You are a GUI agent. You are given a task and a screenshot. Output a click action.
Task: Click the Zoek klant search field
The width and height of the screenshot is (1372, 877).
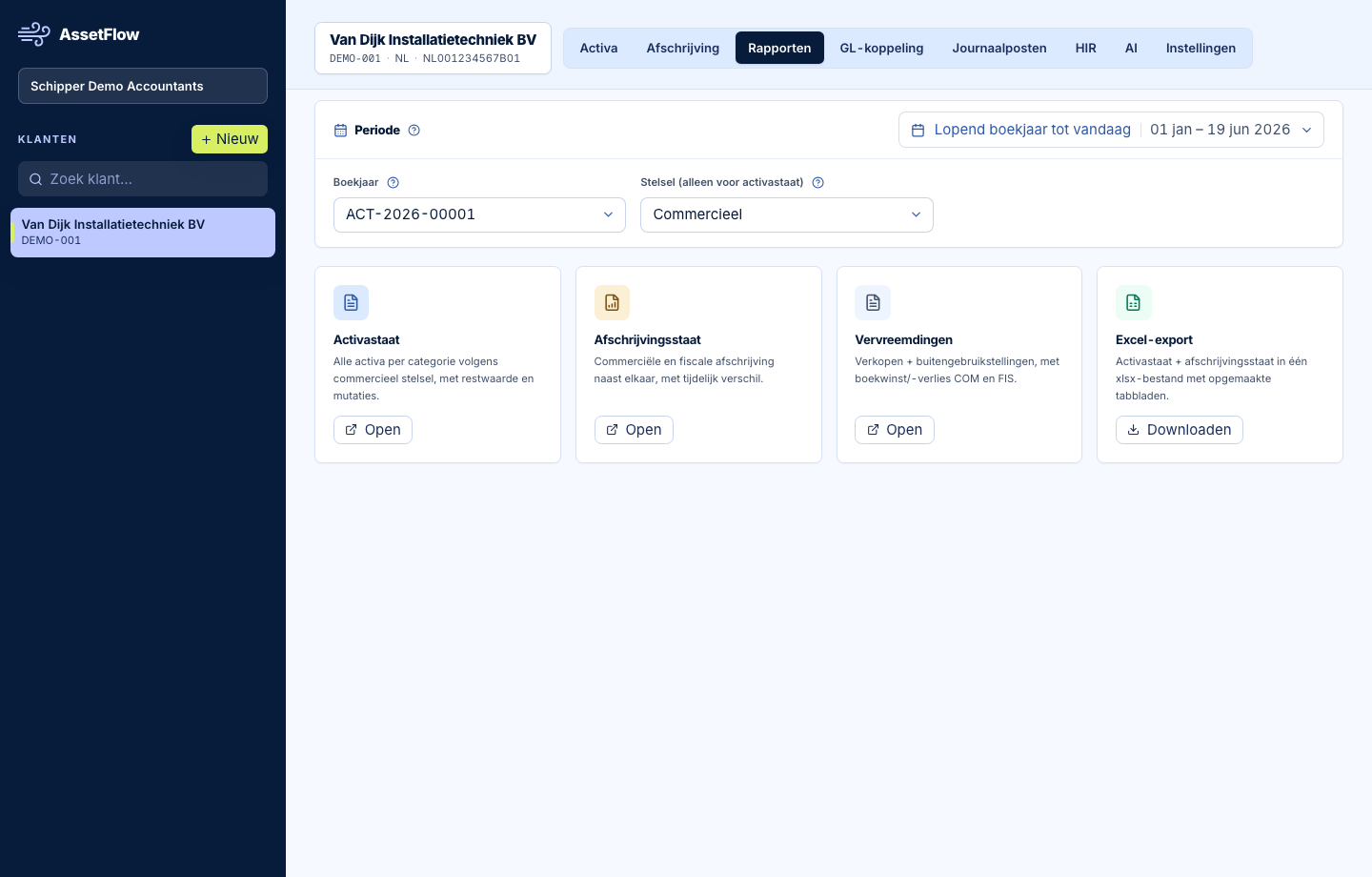coord(143,179)
